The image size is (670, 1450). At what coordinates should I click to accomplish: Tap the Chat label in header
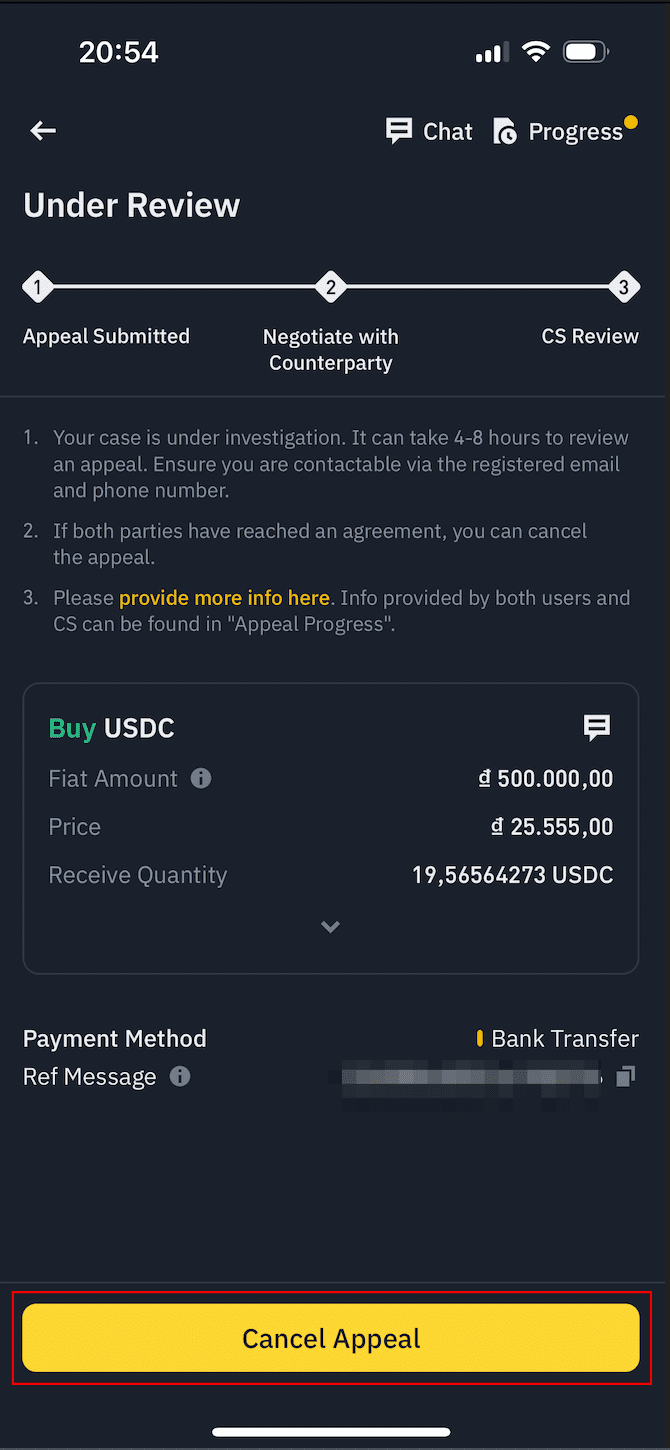pos(447,132)
